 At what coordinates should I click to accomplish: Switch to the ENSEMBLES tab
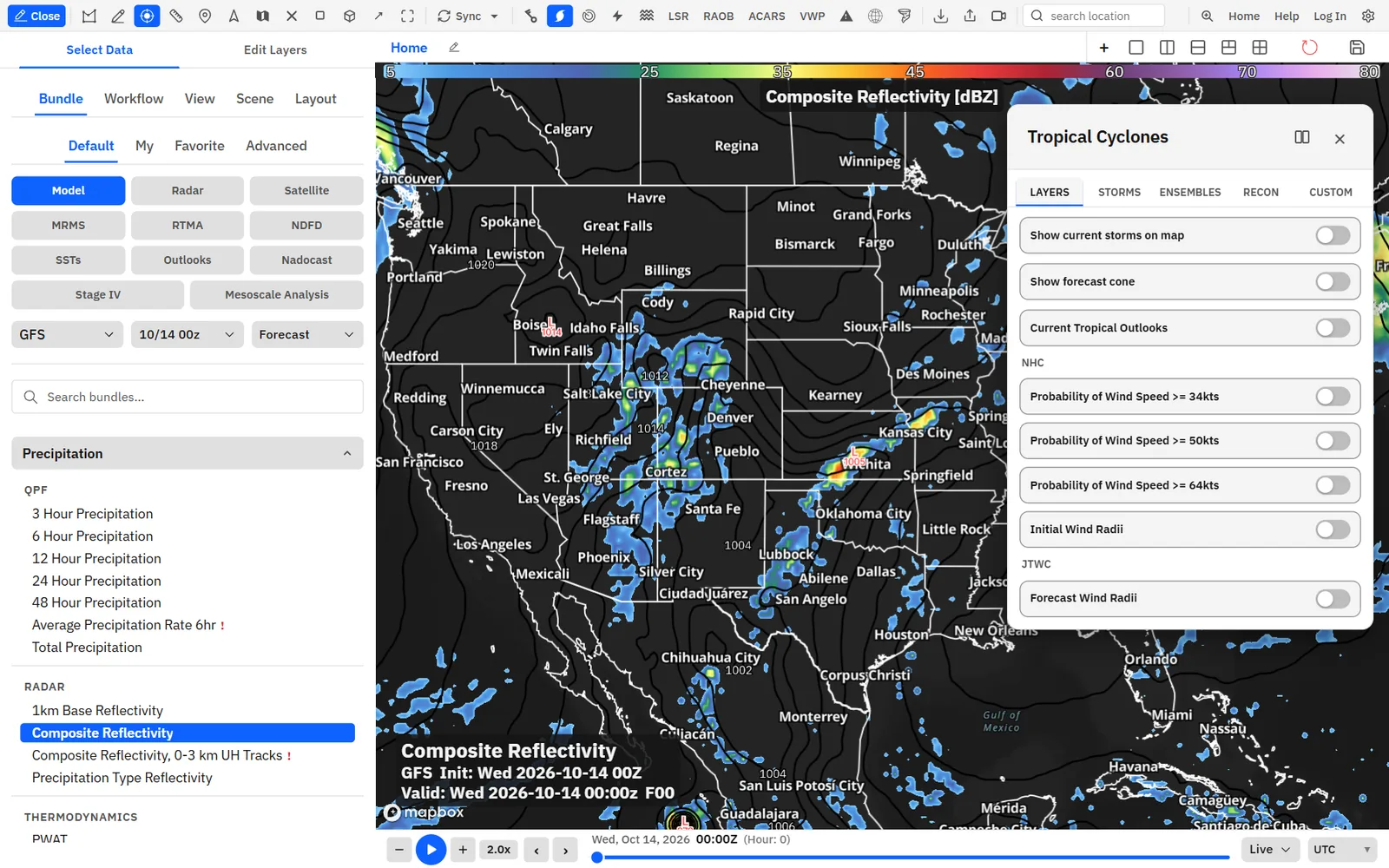1190,192
